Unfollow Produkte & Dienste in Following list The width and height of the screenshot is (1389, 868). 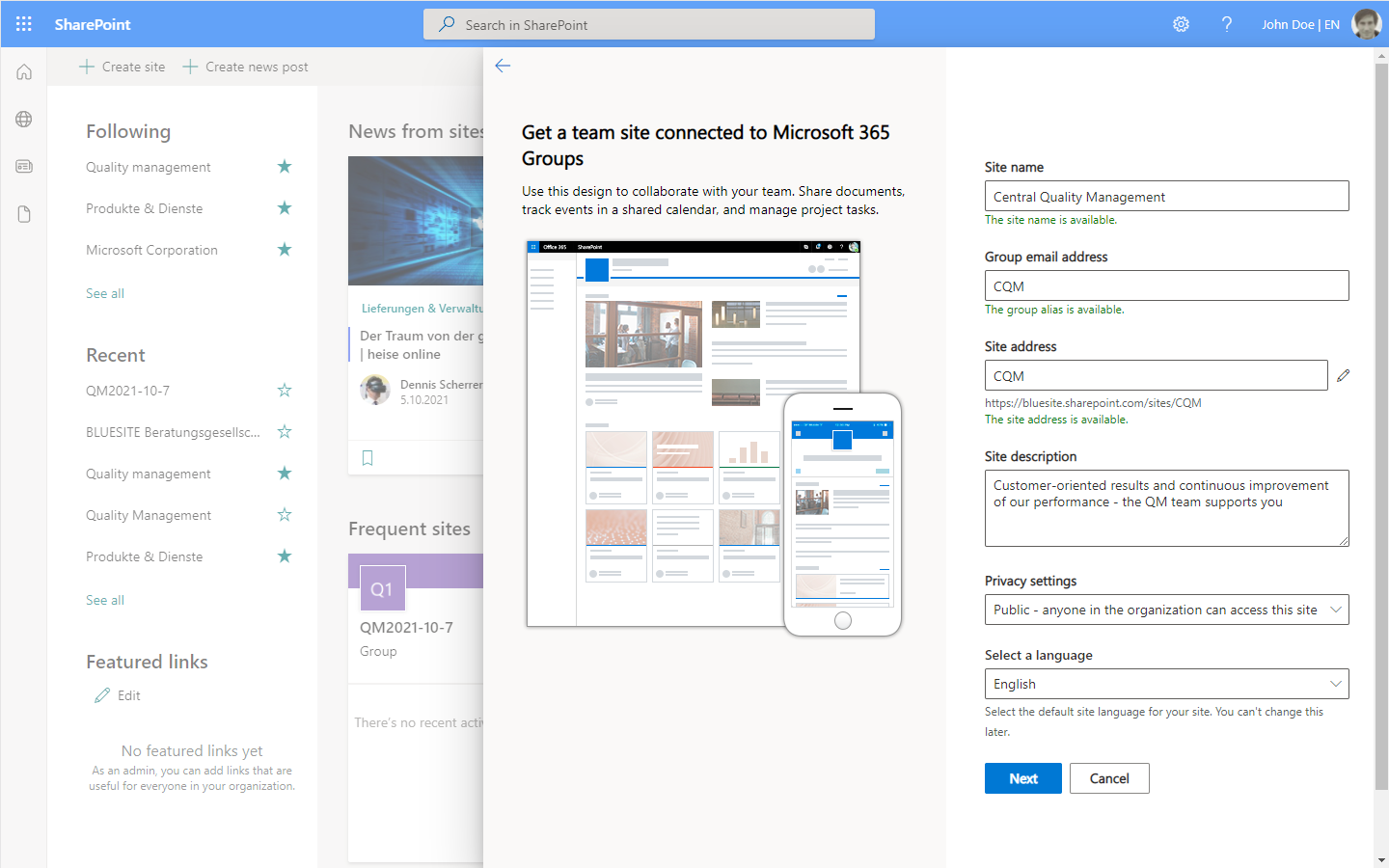click(x=285, y=208)
